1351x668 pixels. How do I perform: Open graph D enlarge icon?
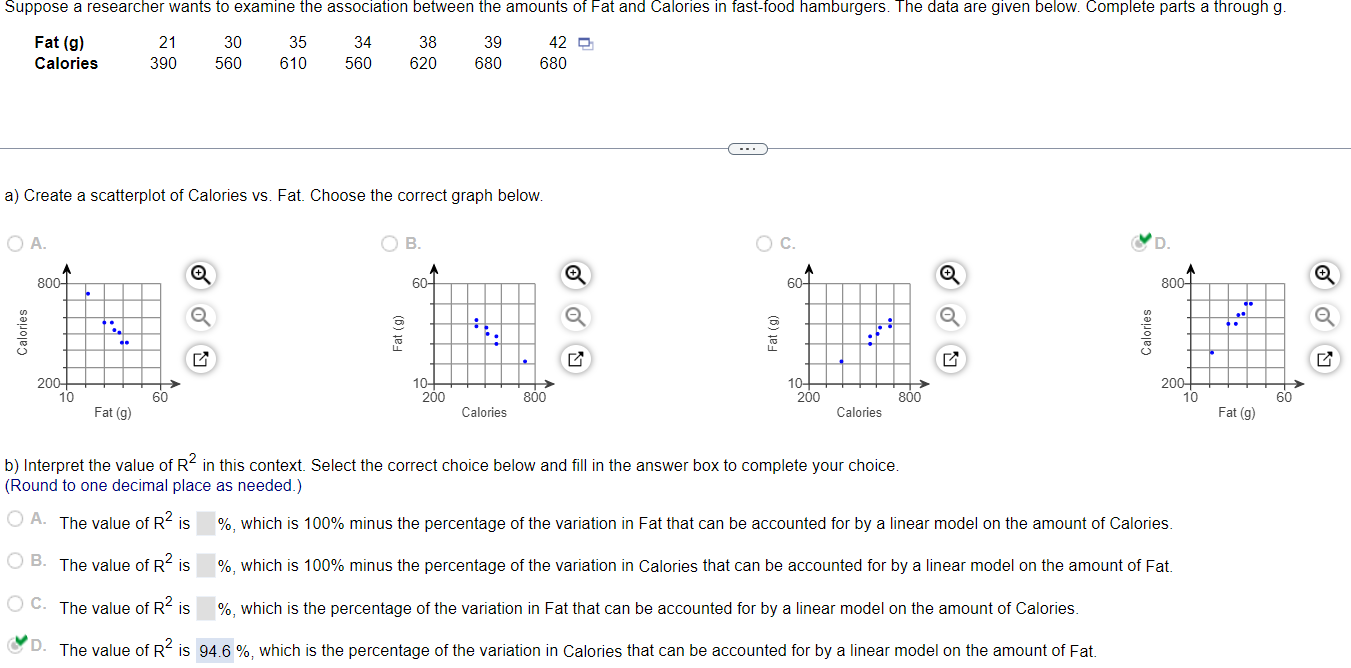point(1324,359)
